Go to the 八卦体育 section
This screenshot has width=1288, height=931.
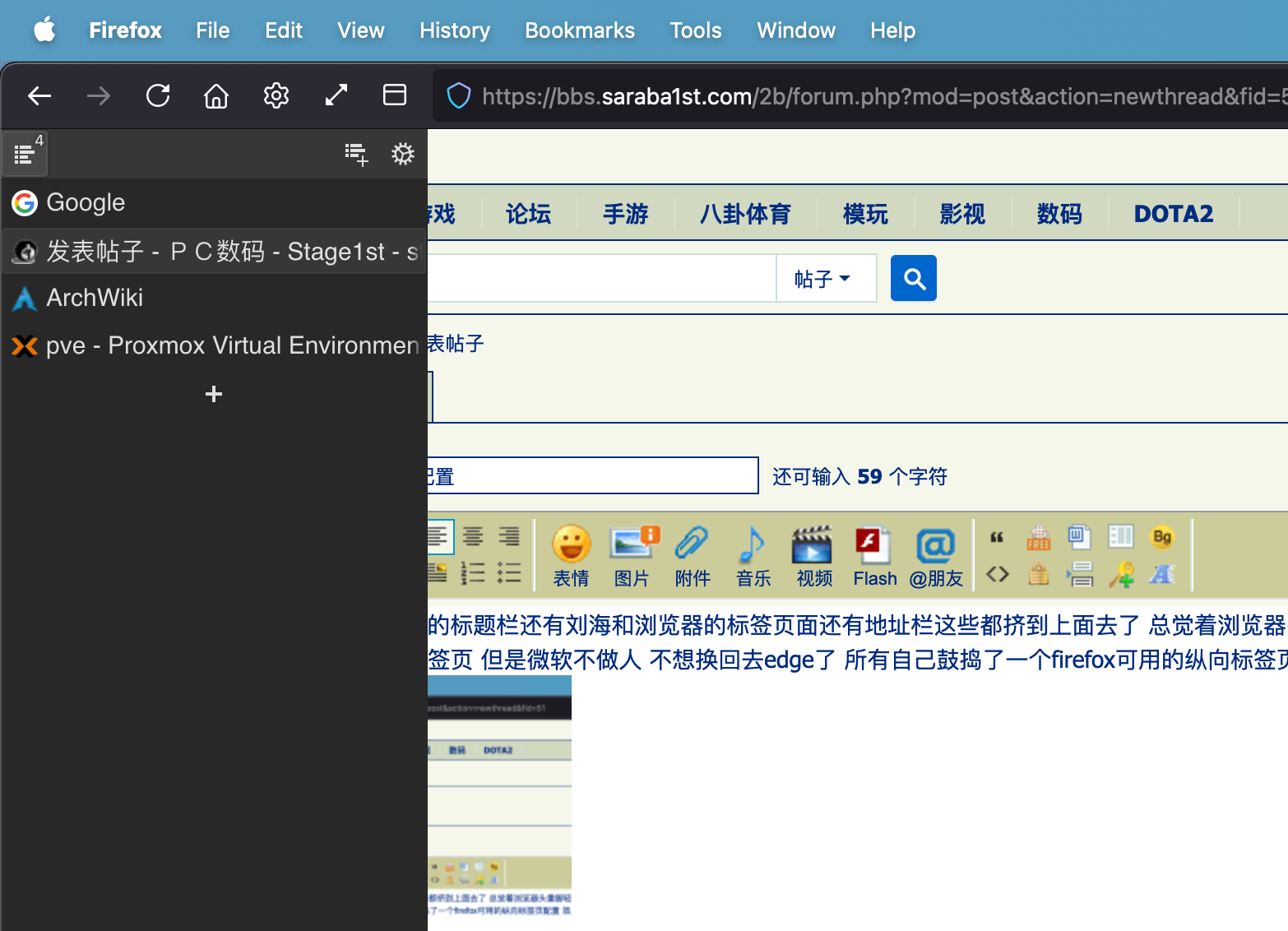pos(745,214)
